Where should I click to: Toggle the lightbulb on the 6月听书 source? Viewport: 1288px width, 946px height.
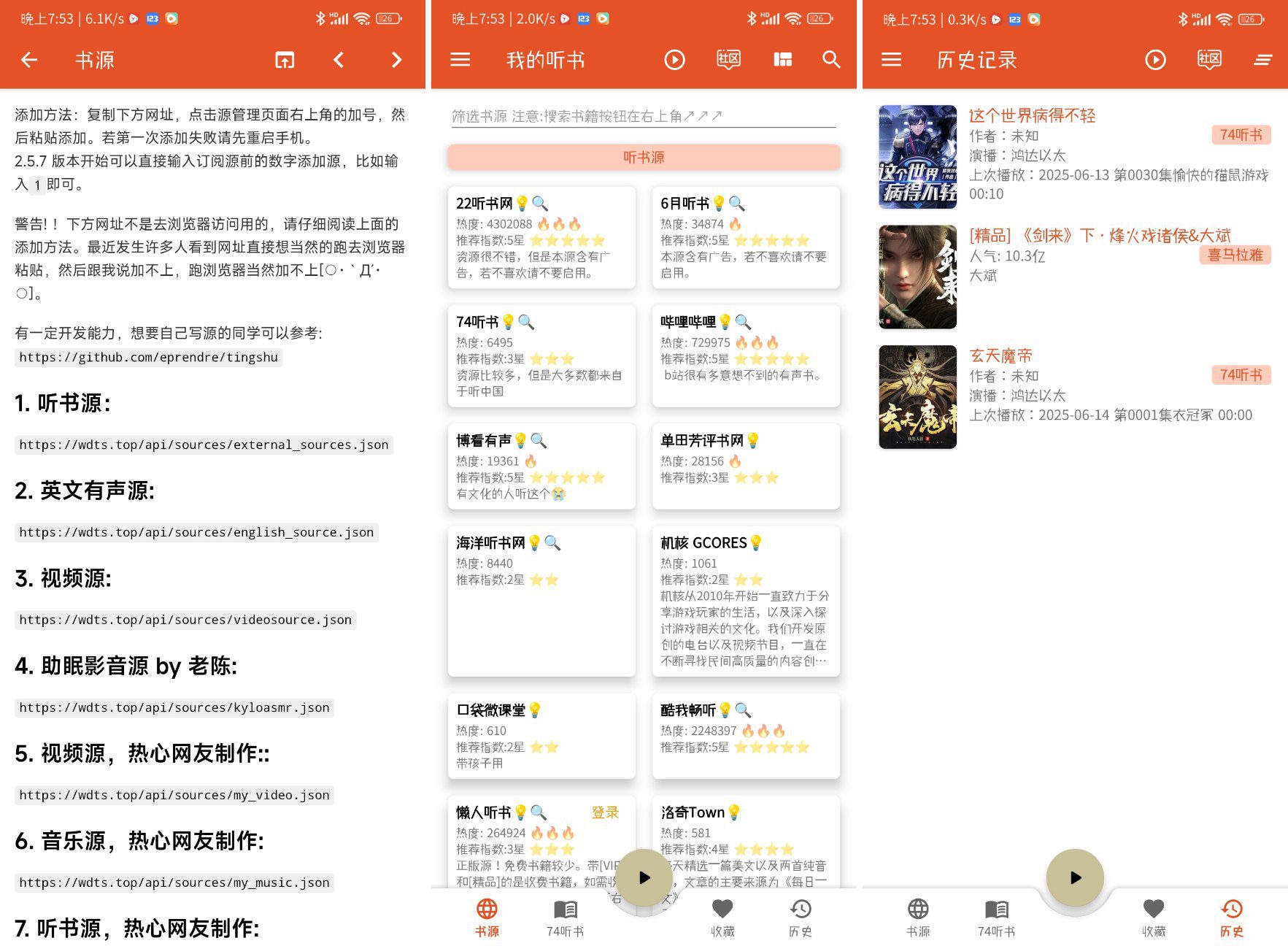718,204
